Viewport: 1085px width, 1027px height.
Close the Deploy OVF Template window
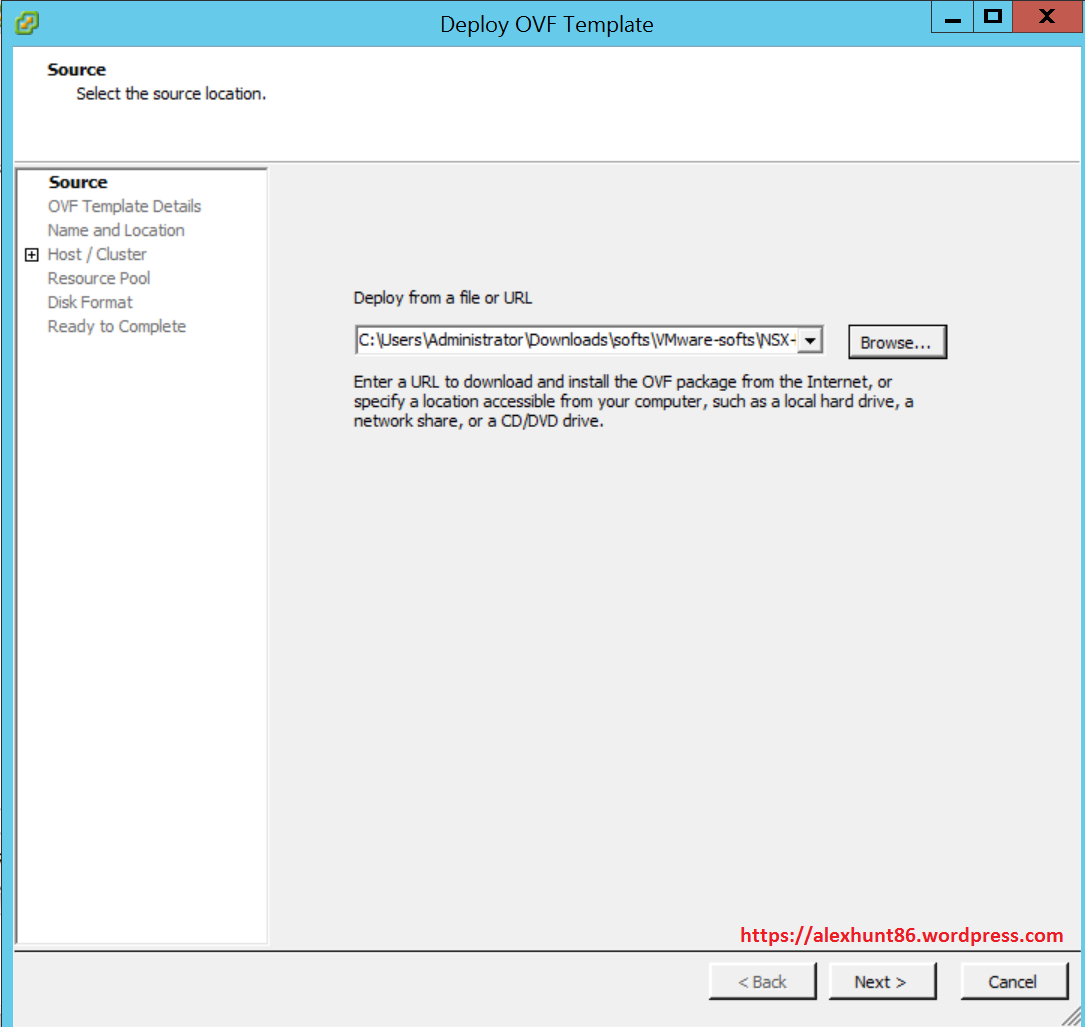[1048, 17]
